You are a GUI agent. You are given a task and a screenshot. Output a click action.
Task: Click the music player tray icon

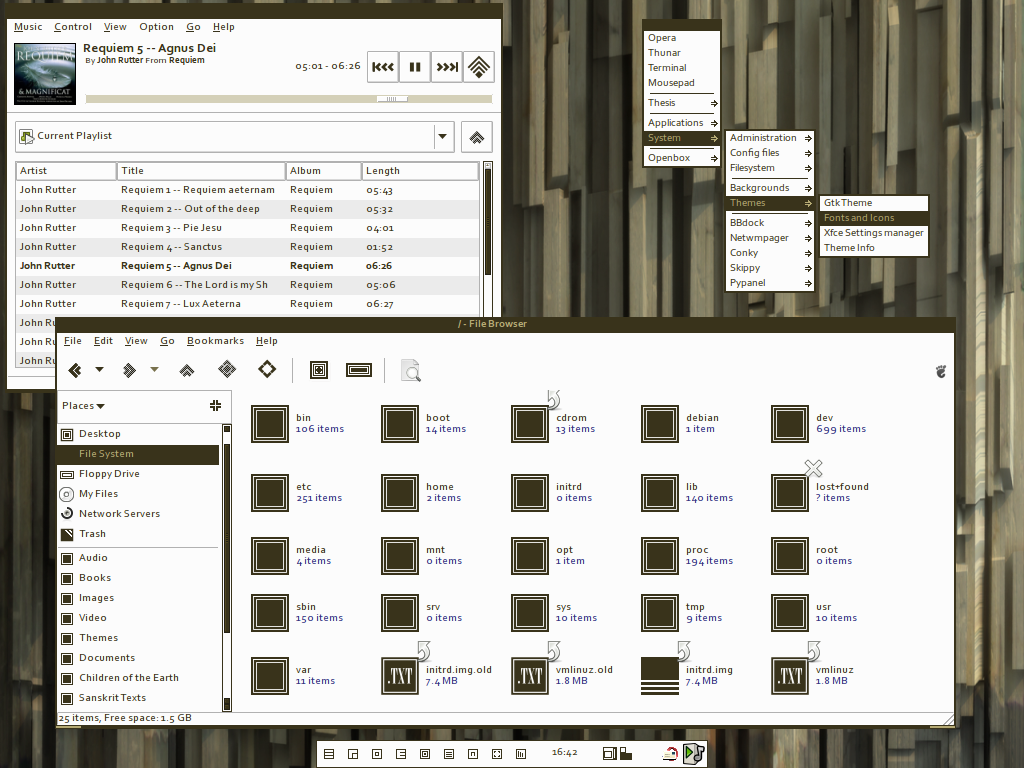pos(694,754)
